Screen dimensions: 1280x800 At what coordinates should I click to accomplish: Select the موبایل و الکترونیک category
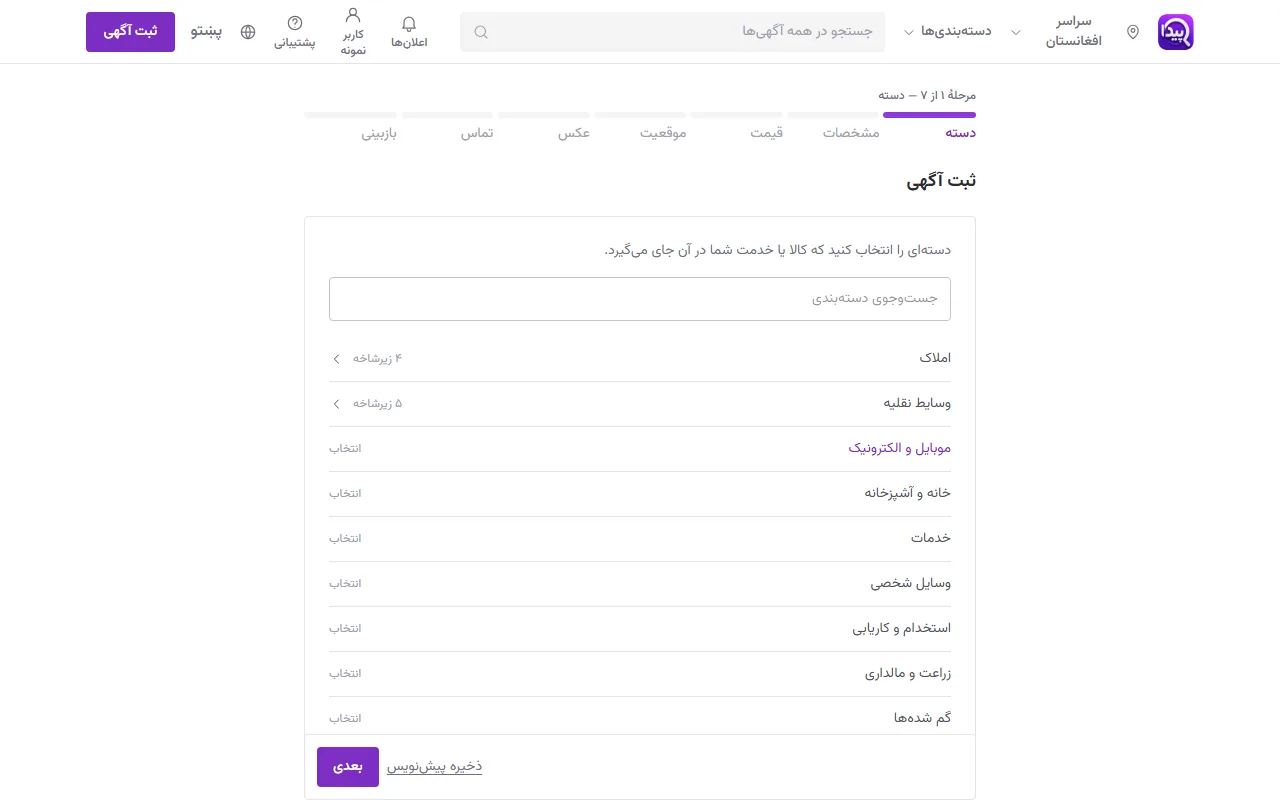pos(640,448)
